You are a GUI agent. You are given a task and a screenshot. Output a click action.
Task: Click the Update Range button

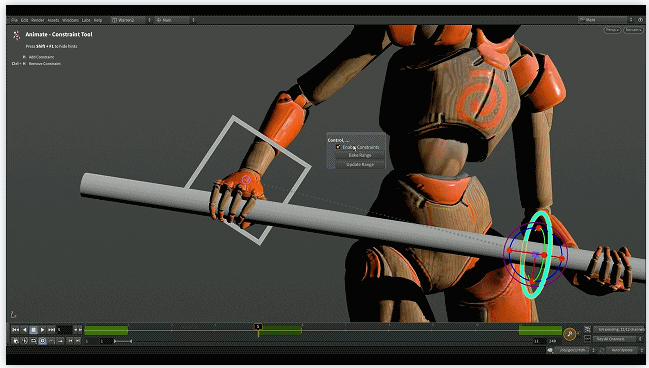(x=360, y=164)
